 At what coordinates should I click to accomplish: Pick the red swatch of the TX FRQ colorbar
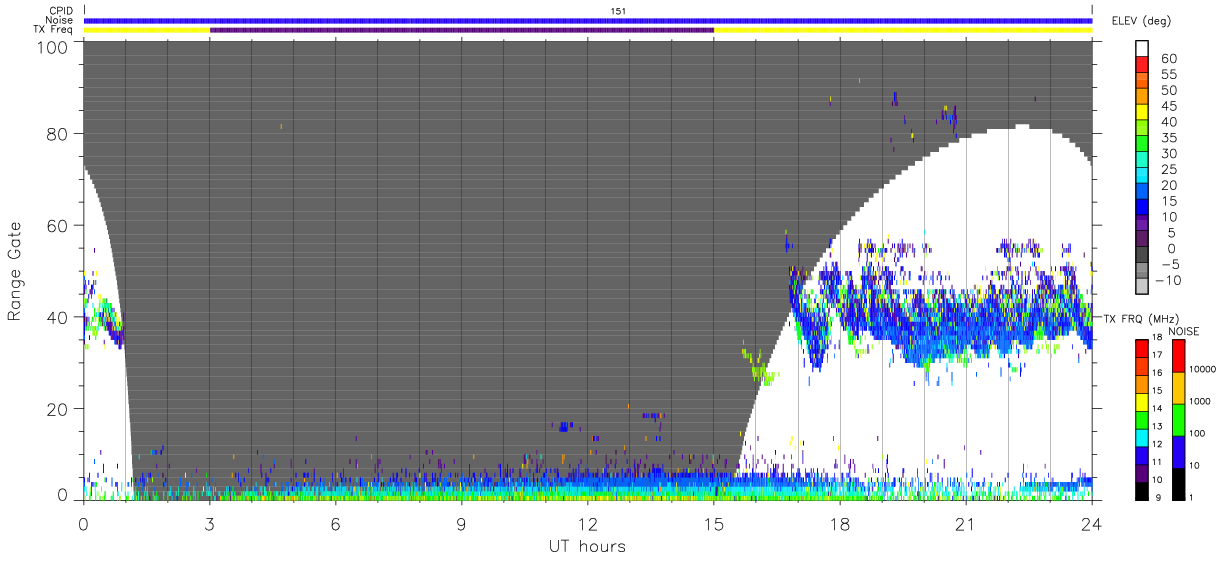click(x=1142, y=349)
